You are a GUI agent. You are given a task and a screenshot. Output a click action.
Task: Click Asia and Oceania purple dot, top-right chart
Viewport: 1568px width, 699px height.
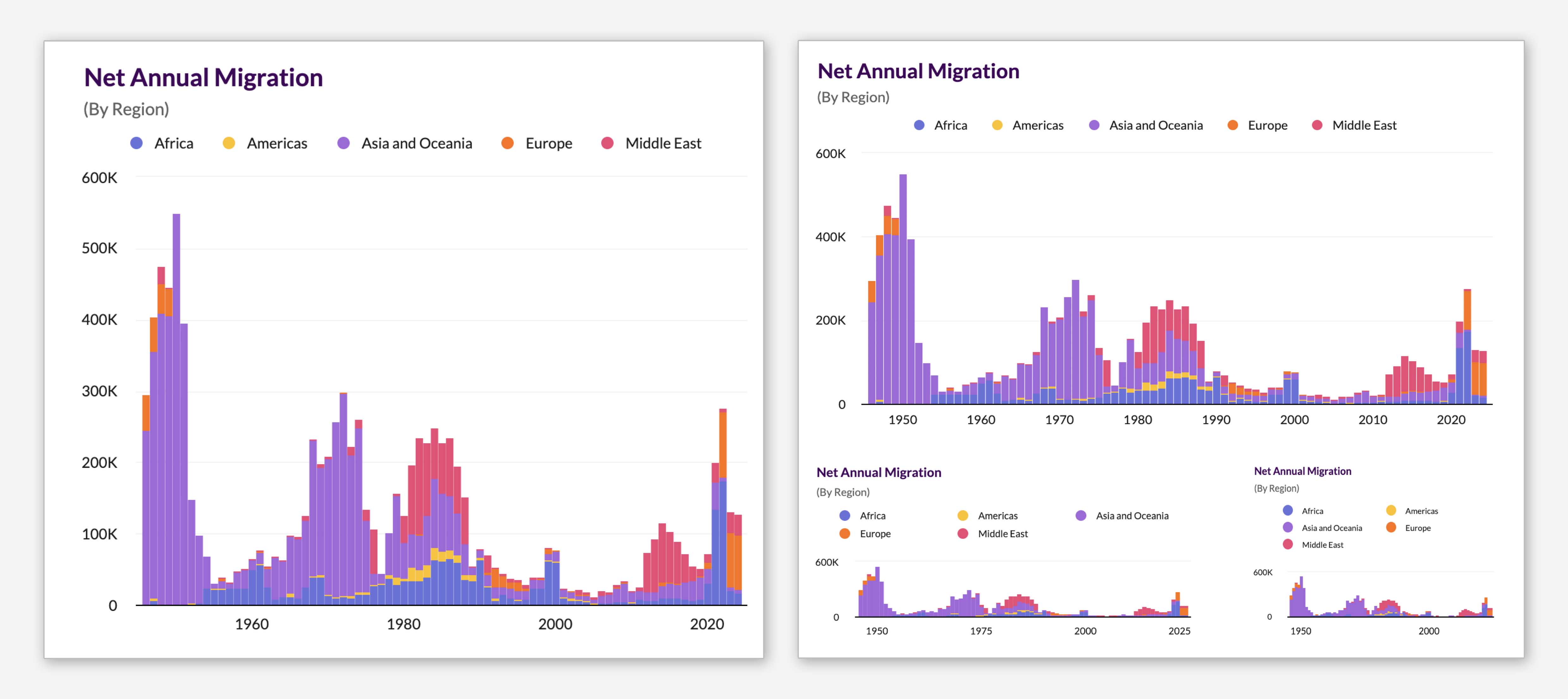1094,125
